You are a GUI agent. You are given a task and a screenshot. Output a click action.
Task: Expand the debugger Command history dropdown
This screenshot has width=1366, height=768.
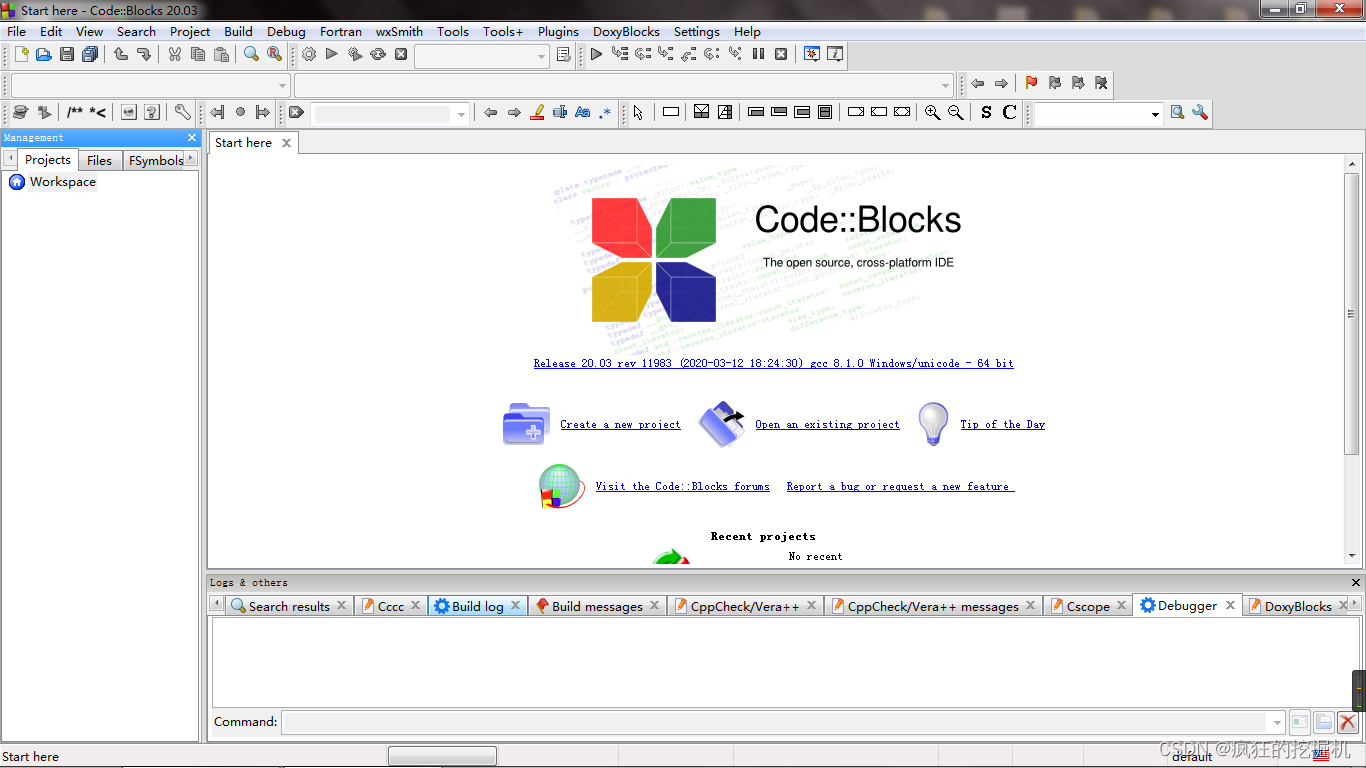1276,722
